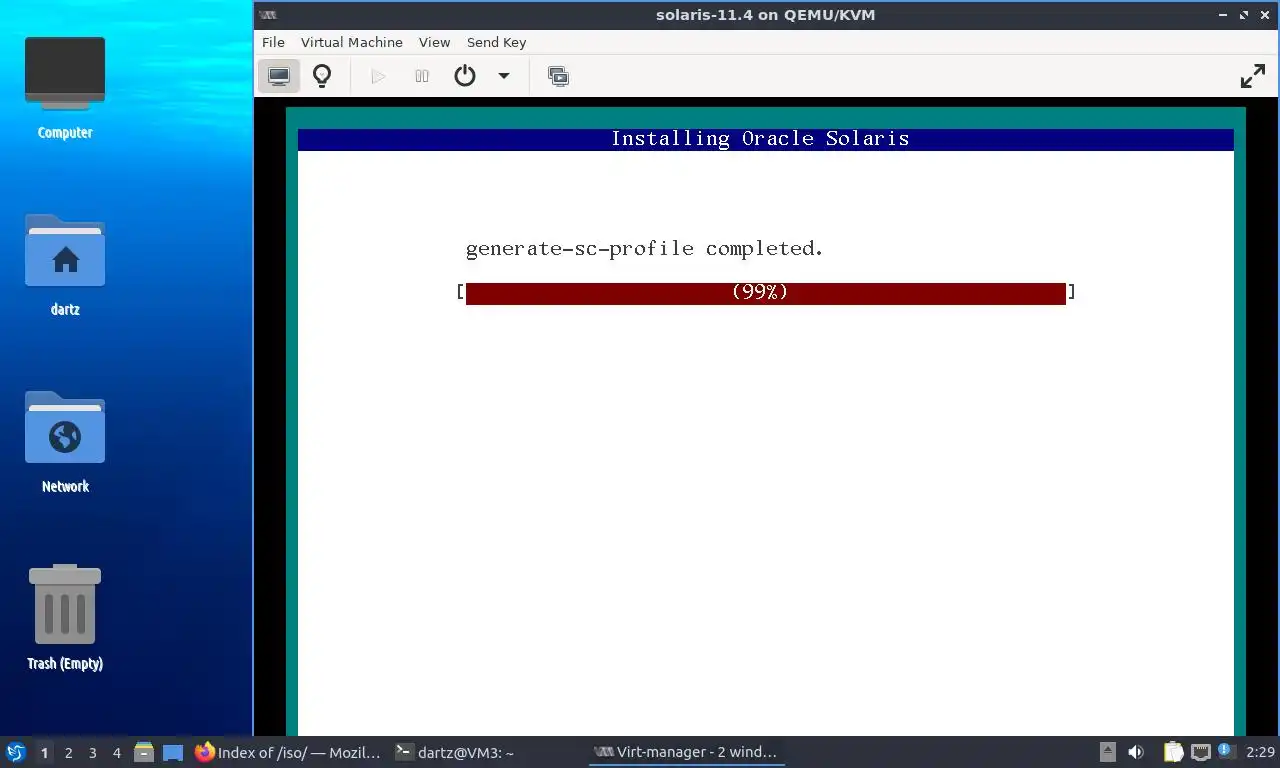This screenshot has width=1280, height=768.
Task: Click the 'Installing Oracle Solaris' header
Action: [x=760, y=139]
